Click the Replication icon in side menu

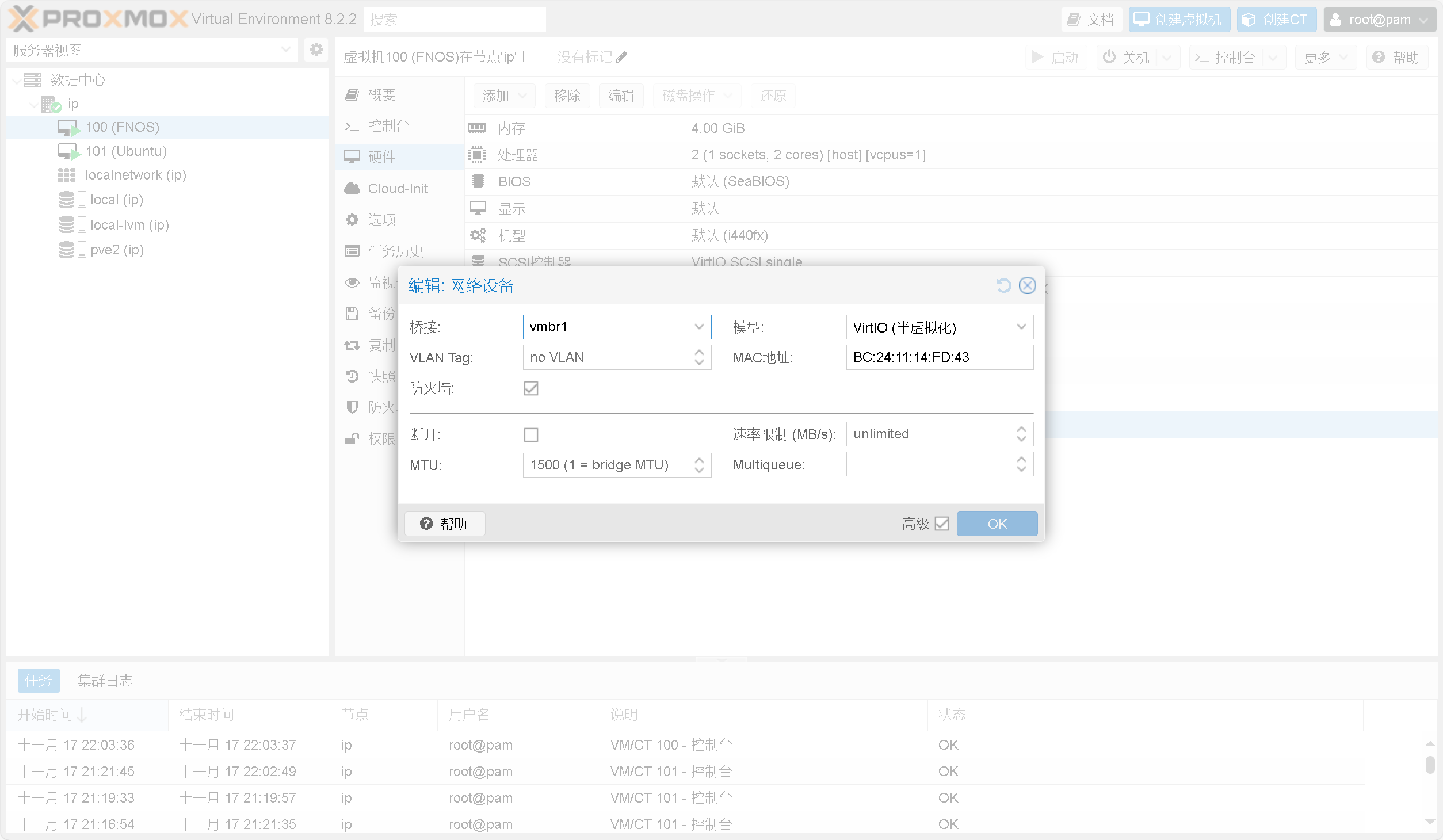[x=352, y=345]
